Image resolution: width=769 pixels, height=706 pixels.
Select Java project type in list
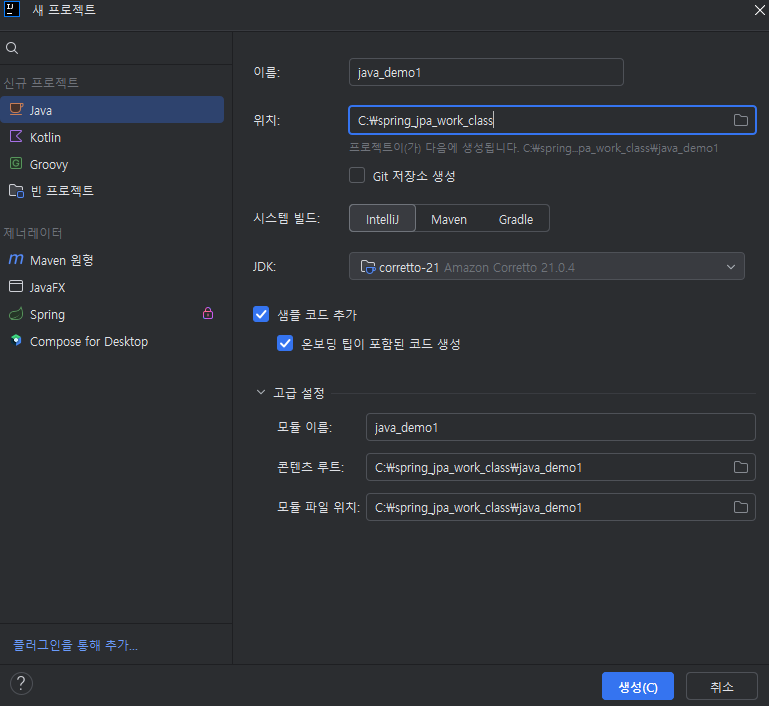click(x=112, y=110)
